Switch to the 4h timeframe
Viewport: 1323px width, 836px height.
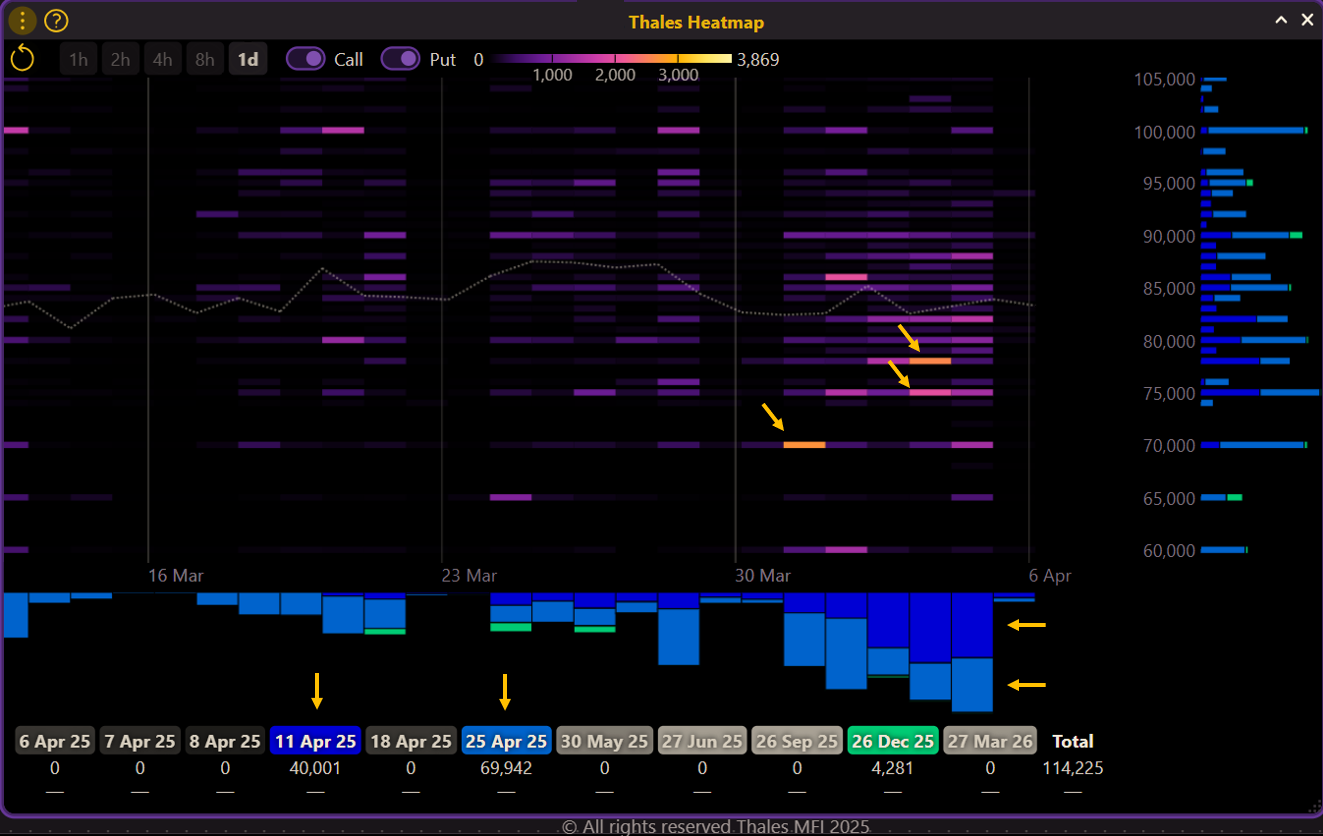(x=162, y=60)
